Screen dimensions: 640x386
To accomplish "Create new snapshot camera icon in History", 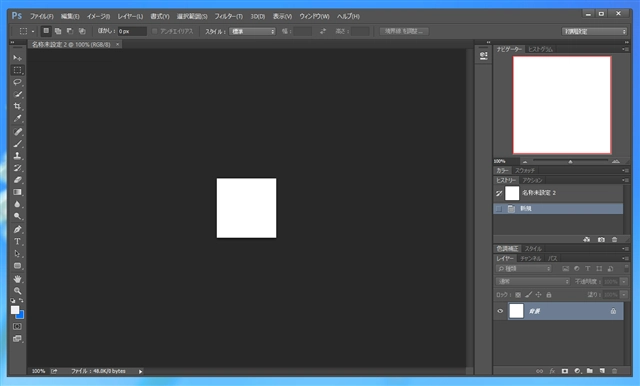I will pos(601,240).
